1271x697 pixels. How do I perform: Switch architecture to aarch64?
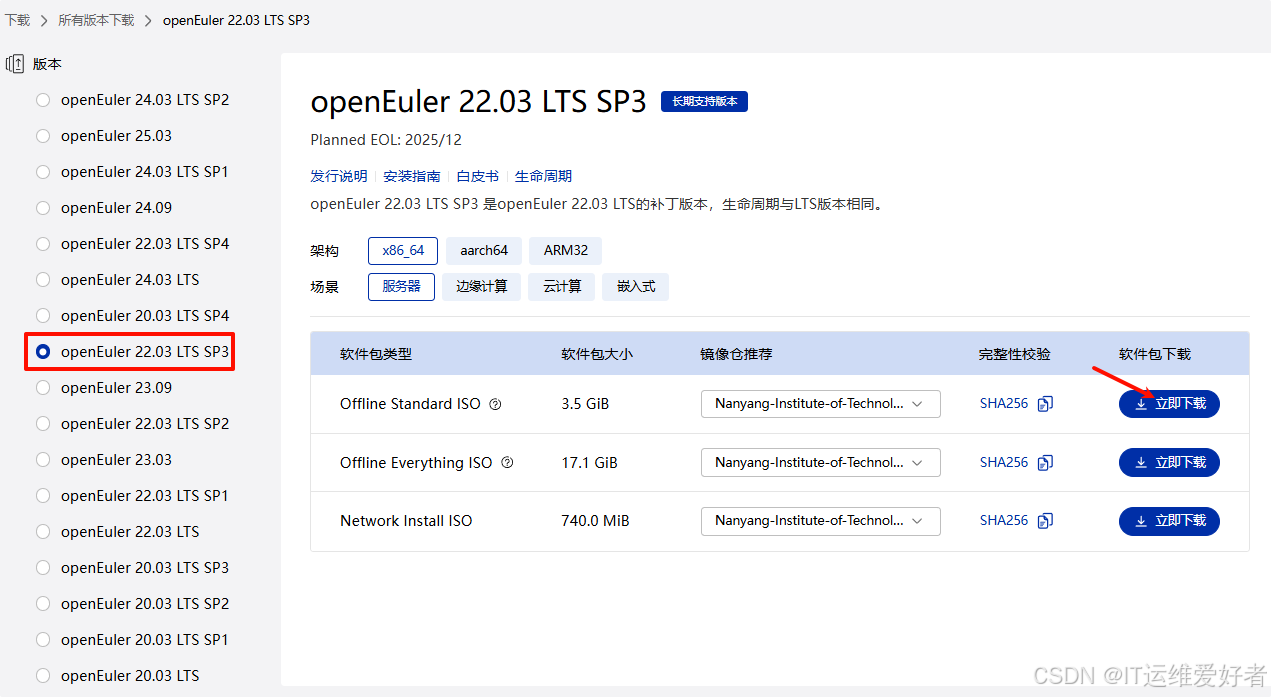pos(484,251)
